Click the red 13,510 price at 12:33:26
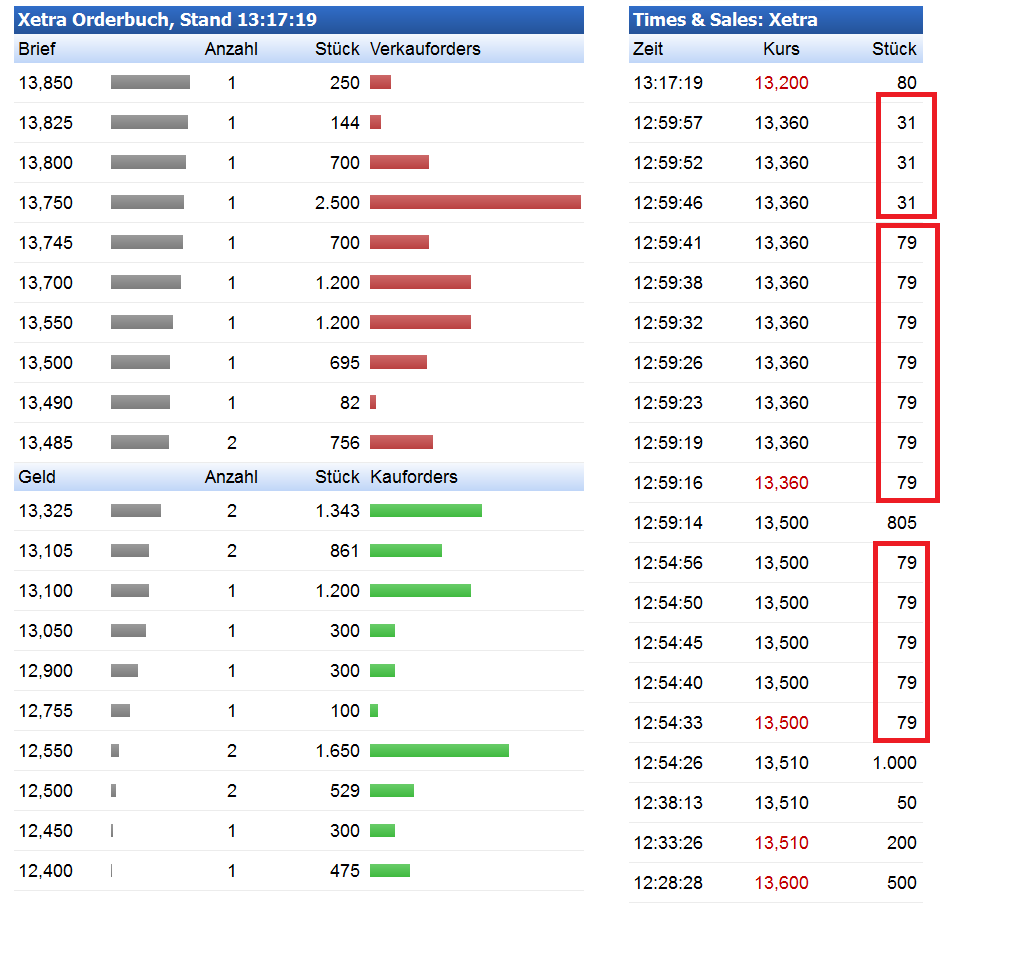Screen dimensions: 1010x966 pos(781,843)
